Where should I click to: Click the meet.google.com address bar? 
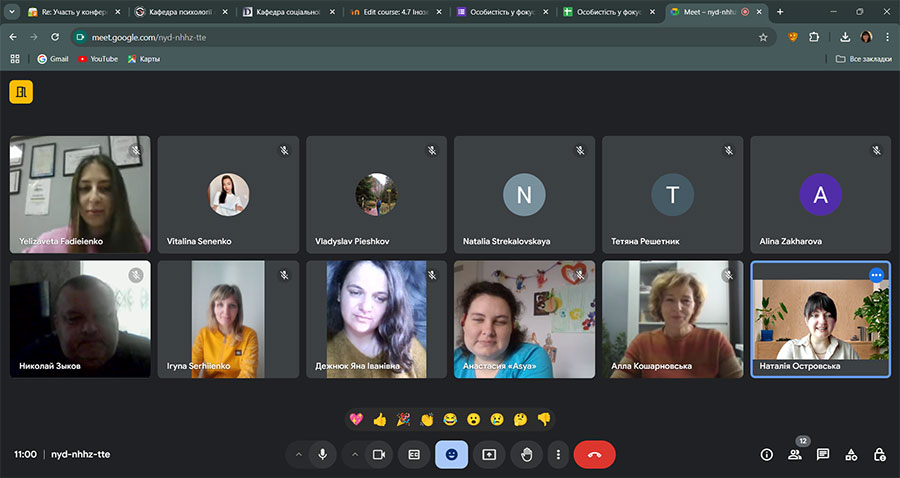pyautogui.click(x=422, y=37)
